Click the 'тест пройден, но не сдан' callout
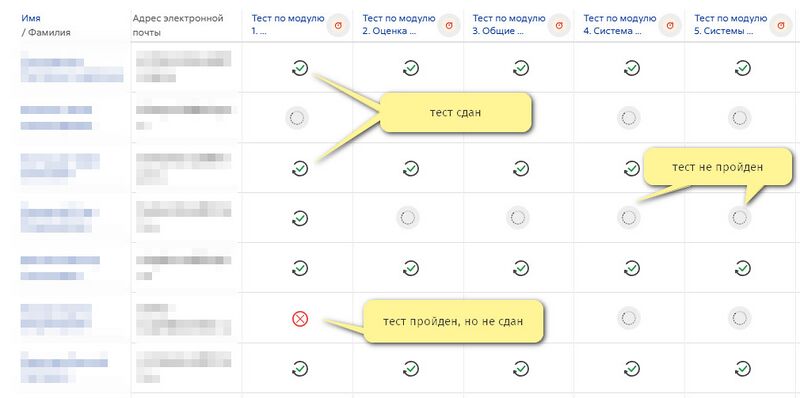The image size is (800, 398). (453, 321)
